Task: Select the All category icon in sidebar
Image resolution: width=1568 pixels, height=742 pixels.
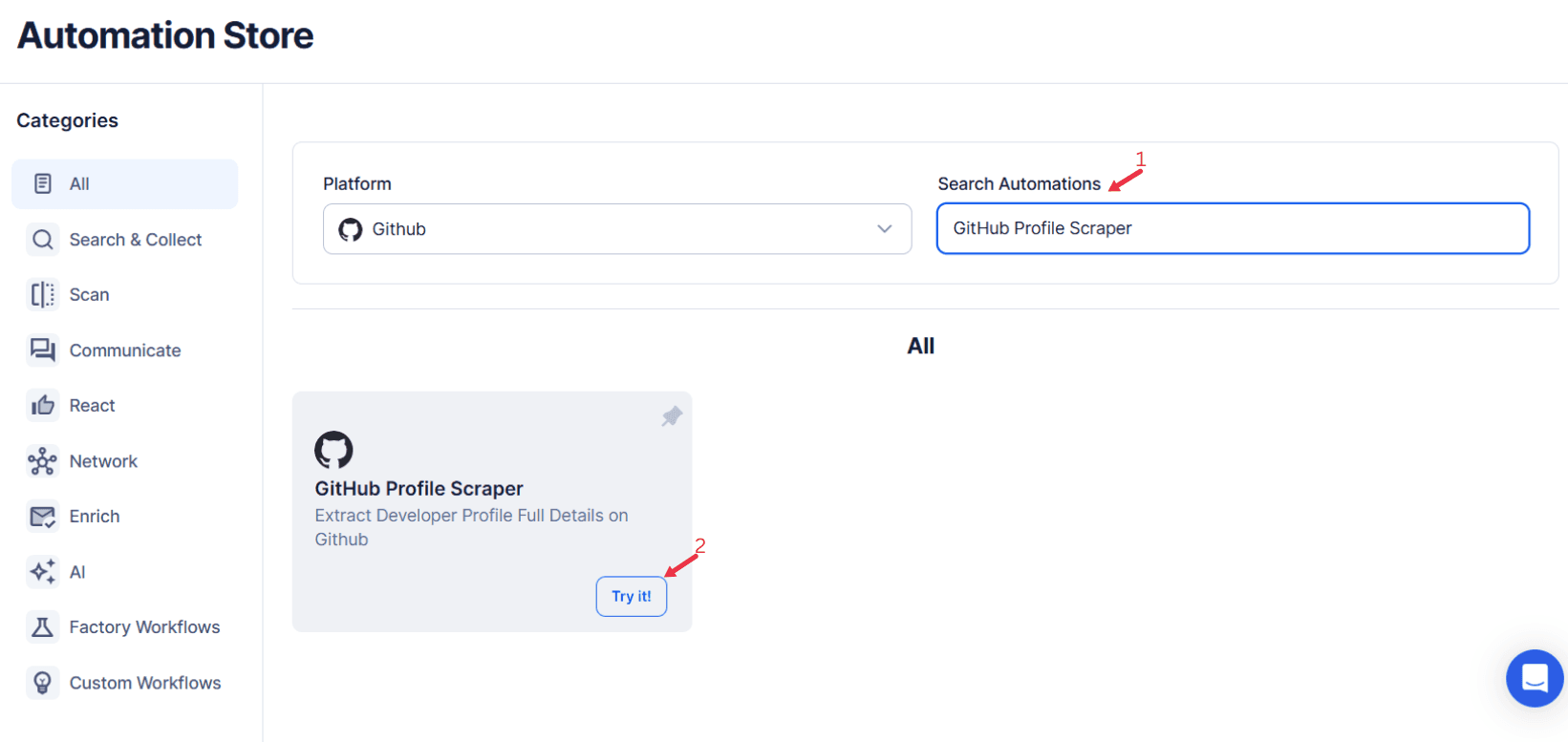Action: coord(43,183)
